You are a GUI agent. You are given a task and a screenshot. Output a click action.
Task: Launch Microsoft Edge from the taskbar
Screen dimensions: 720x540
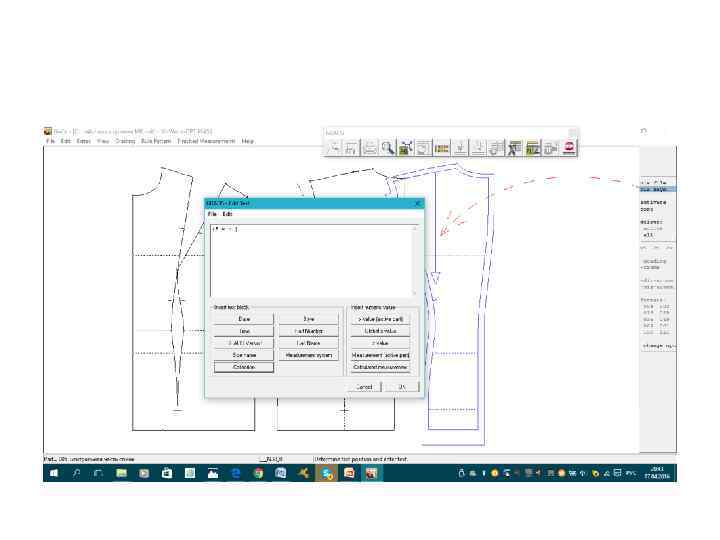pyautogui.click(x=236, y=473)
